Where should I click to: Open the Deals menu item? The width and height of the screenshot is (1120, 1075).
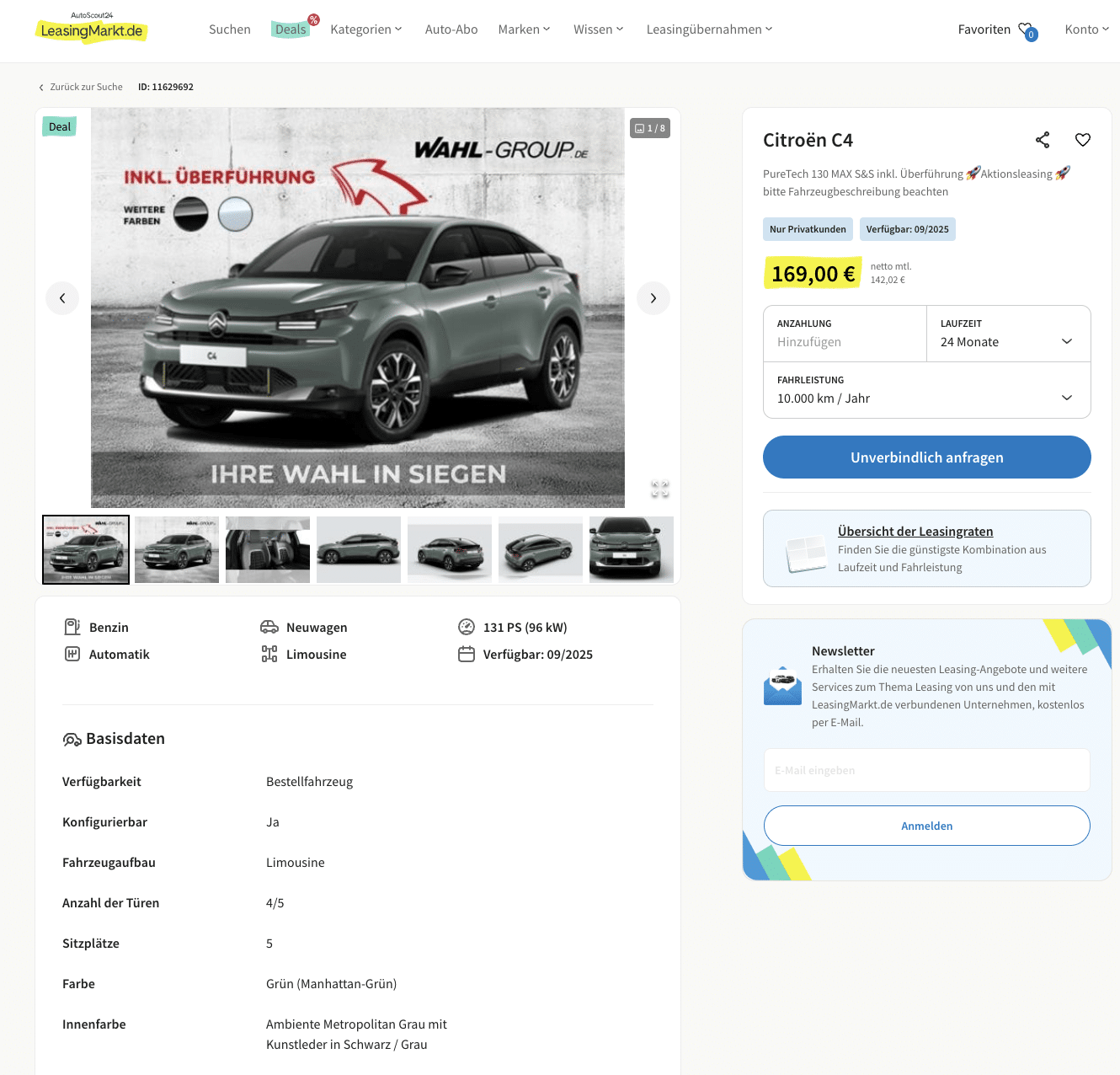[x=291, y=29]
